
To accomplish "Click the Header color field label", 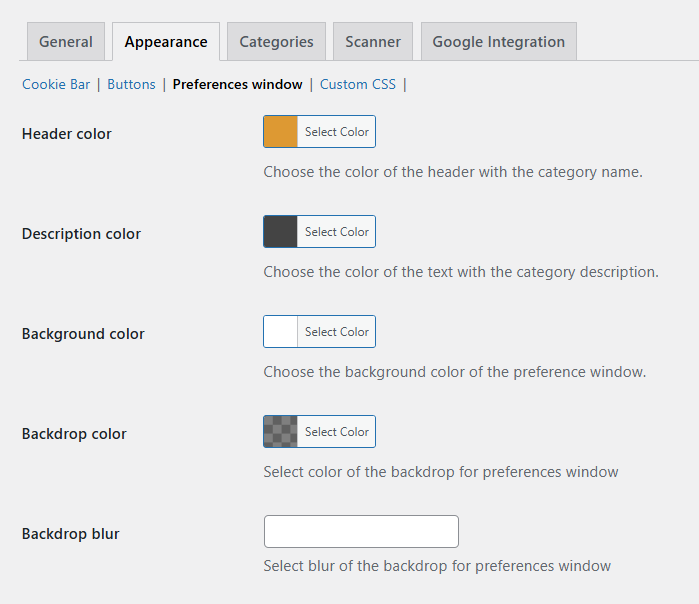I will click(67, 134).
